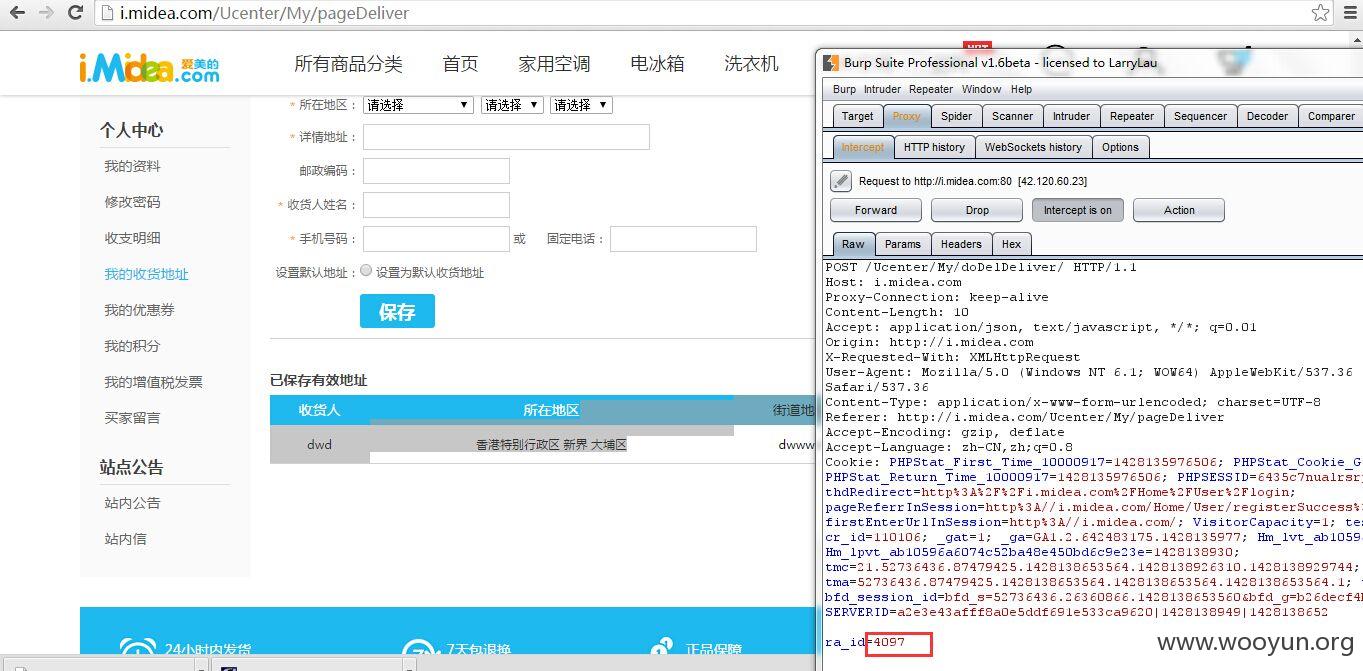This screenshot has height=671, width=1363.
Task: Click the browser forward arrow
Action: [x=46, y=13]
